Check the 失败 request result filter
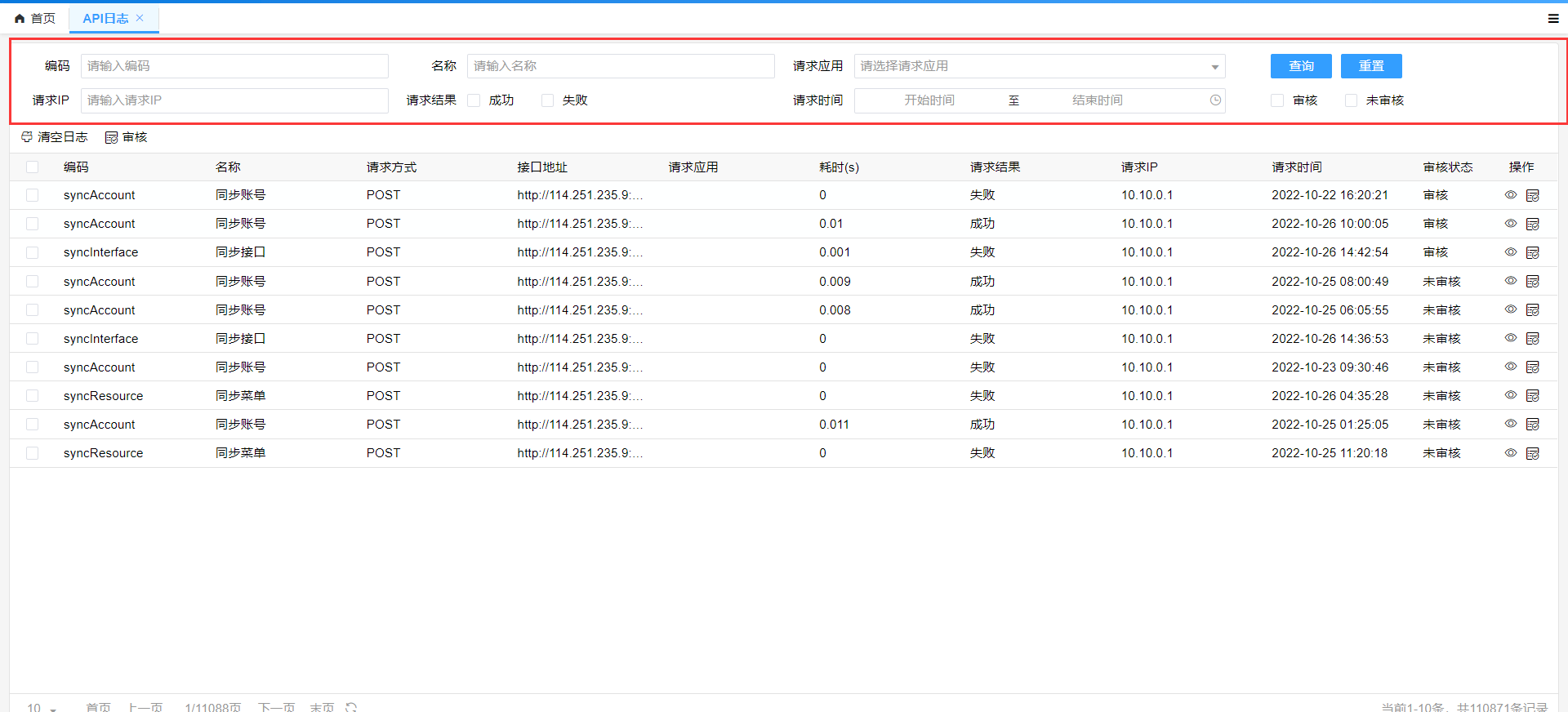This screenshot has width=1568, height=712. click(547, 100)
